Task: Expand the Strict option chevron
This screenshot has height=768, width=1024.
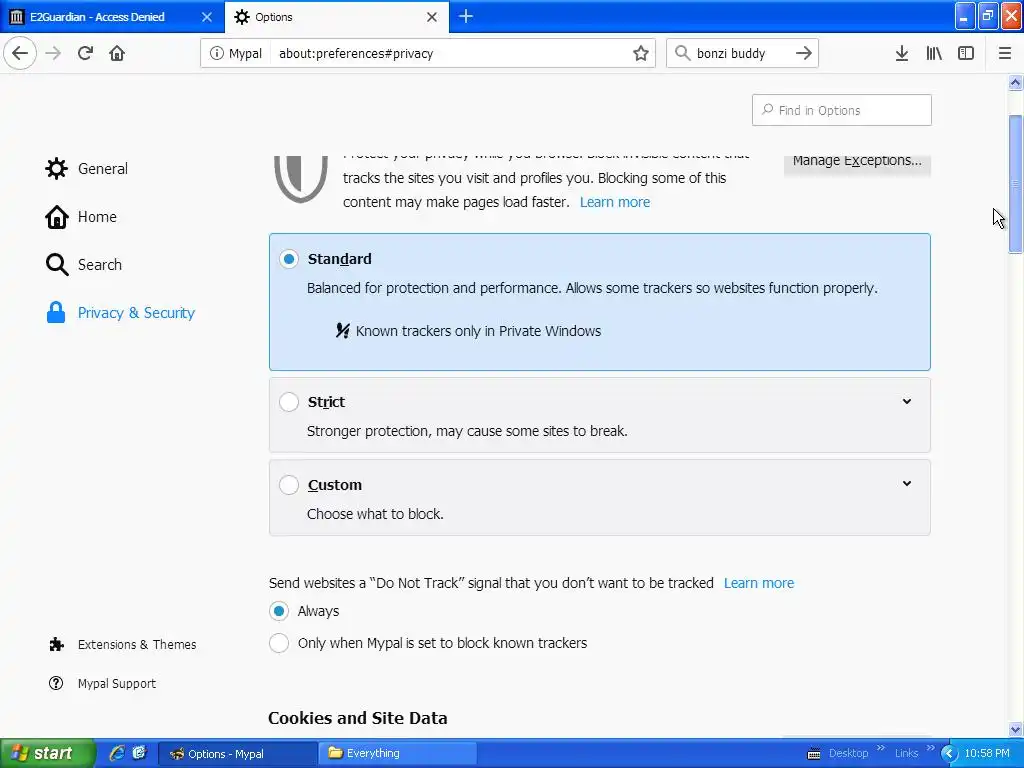Action: point(906,402)
